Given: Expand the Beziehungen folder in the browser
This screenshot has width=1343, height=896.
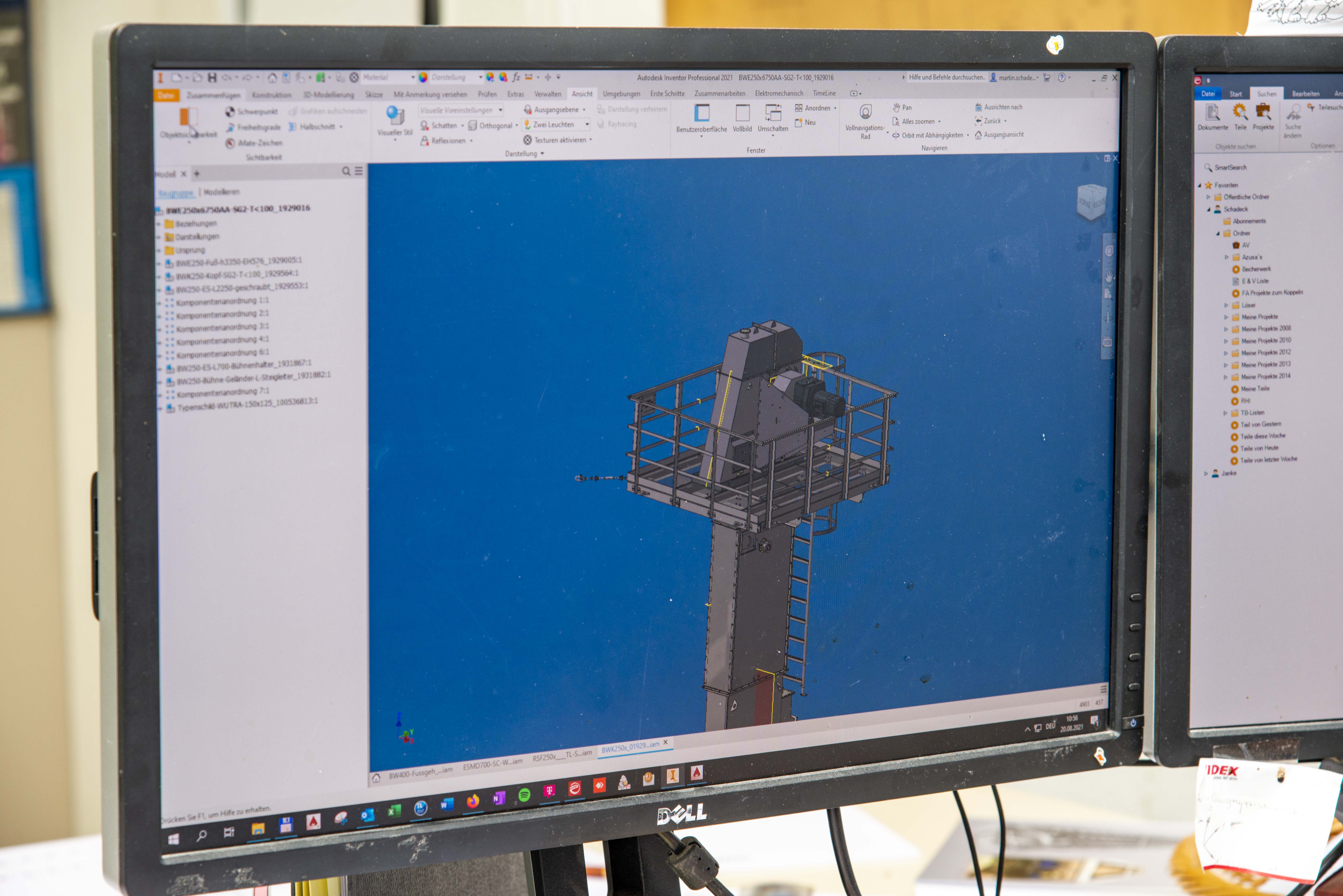Looking at the screenshot, I should point(159,224).
